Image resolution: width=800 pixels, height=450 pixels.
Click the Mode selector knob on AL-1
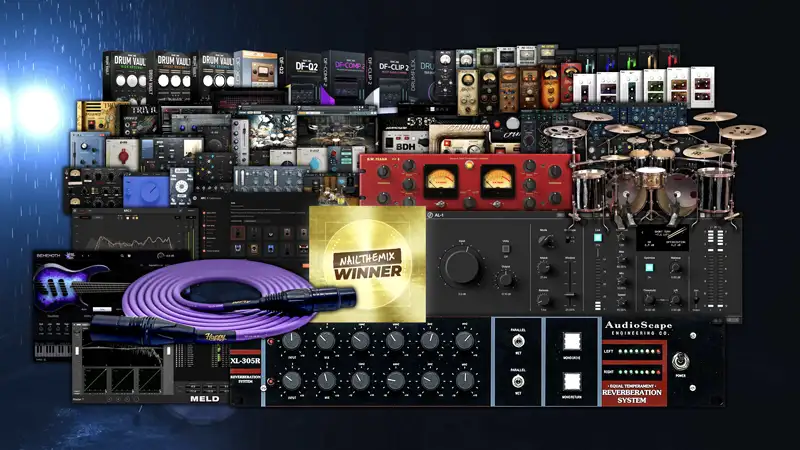[x=545, y=241]
